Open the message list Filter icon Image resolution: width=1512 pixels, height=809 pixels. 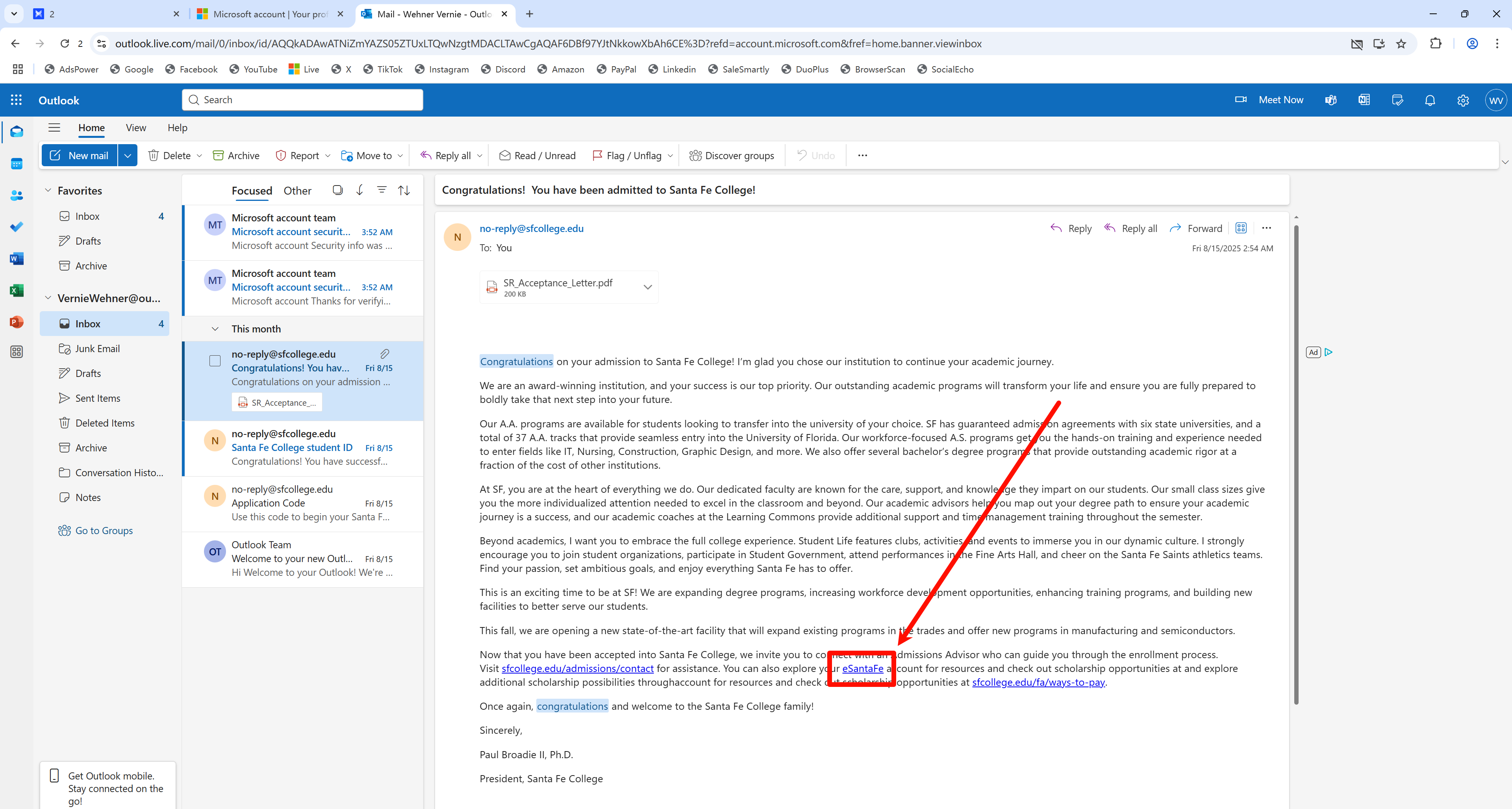tap(382, 189)
